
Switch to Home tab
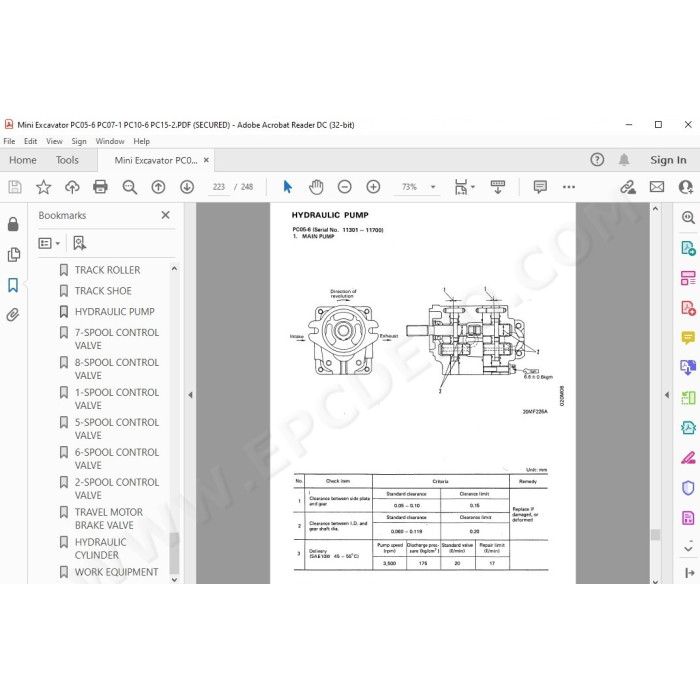pyautogui.click(x=23, y=160)
